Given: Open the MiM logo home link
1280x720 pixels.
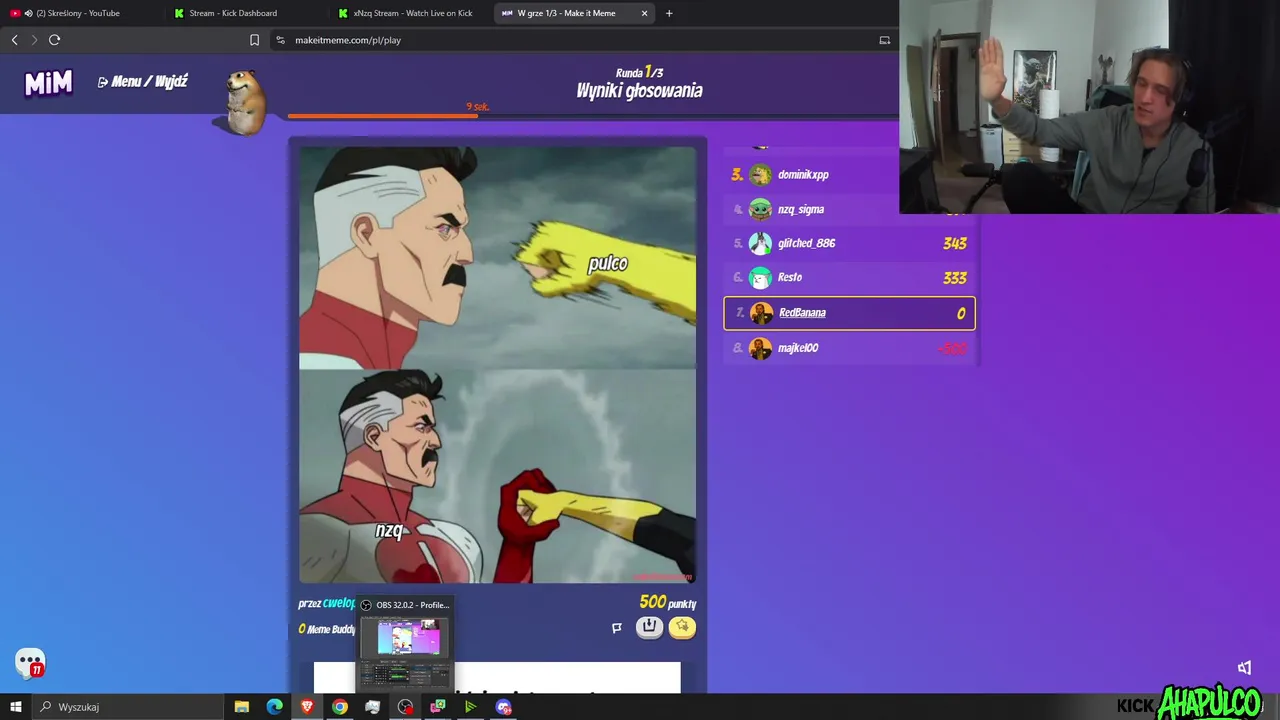Looking at the screenshot, I should coord(48,83).
